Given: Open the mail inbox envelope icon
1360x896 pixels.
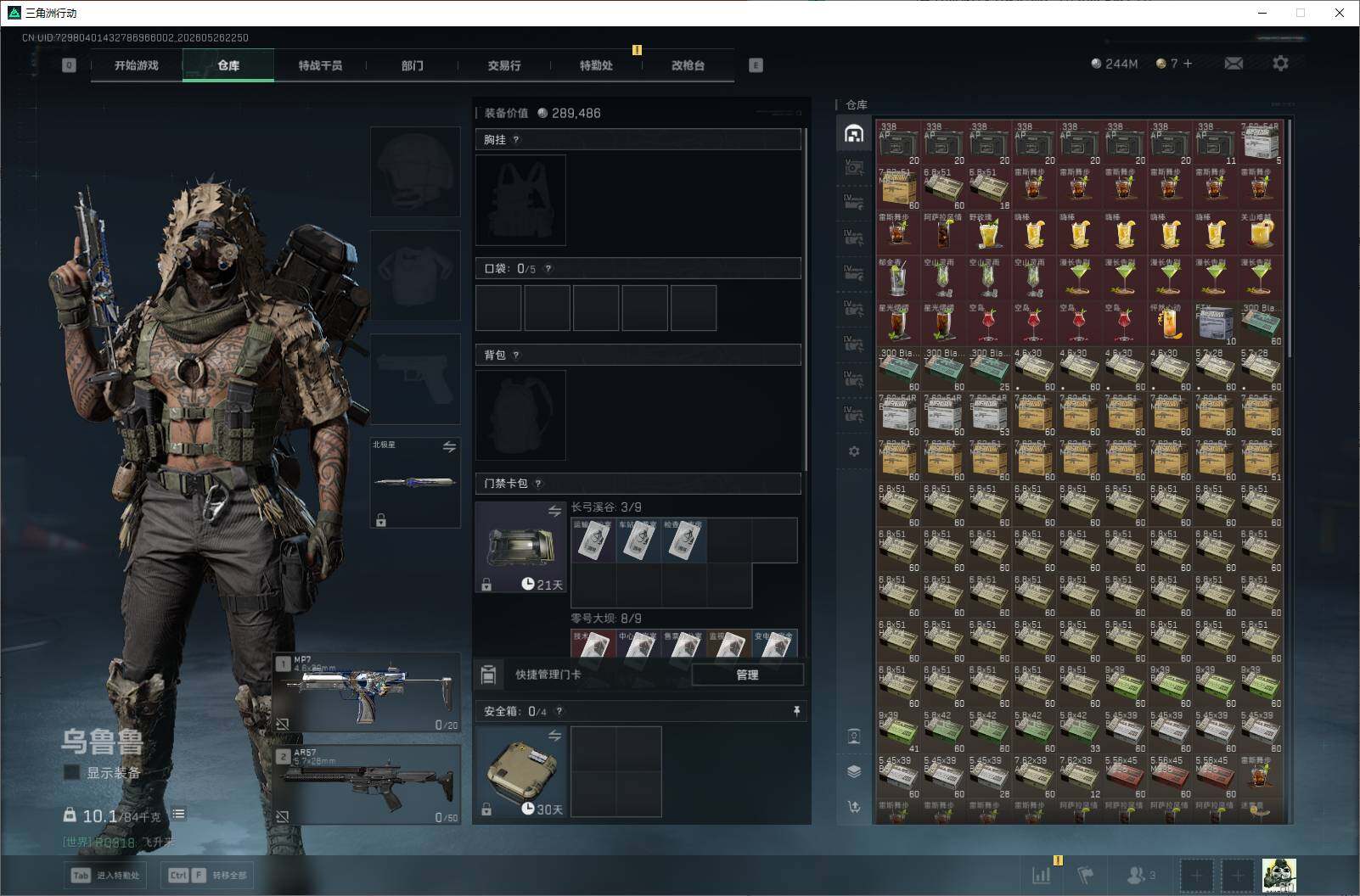Looking at the screenshot, I should coord(1234,64).
